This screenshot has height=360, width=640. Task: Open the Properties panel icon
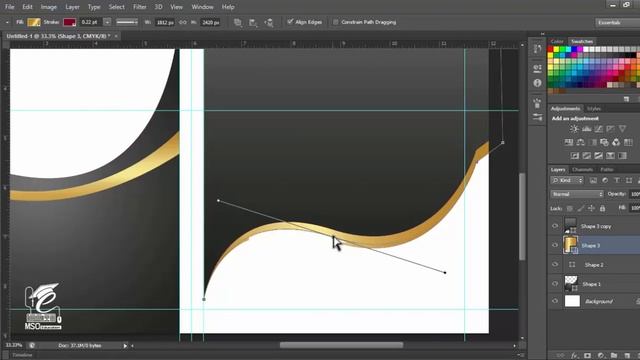pos(537,68)
